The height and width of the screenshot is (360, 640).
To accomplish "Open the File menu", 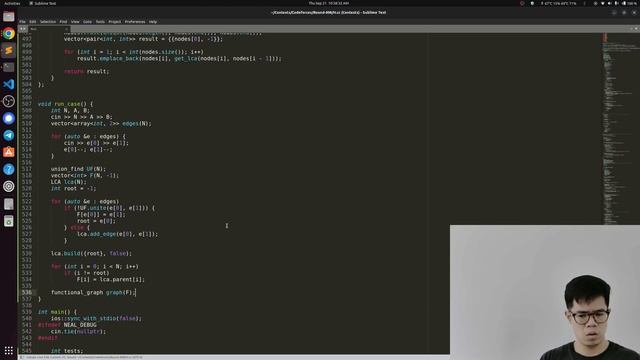I will tap(22, 22).
